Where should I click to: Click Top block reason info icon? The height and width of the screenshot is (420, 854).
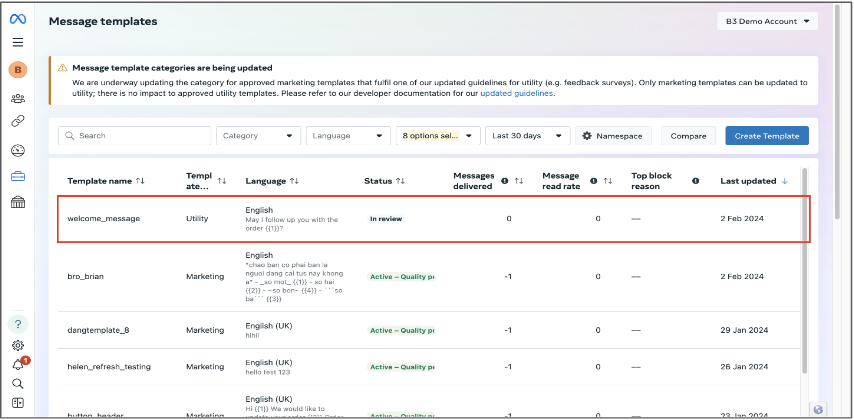[x=696, y=181]
